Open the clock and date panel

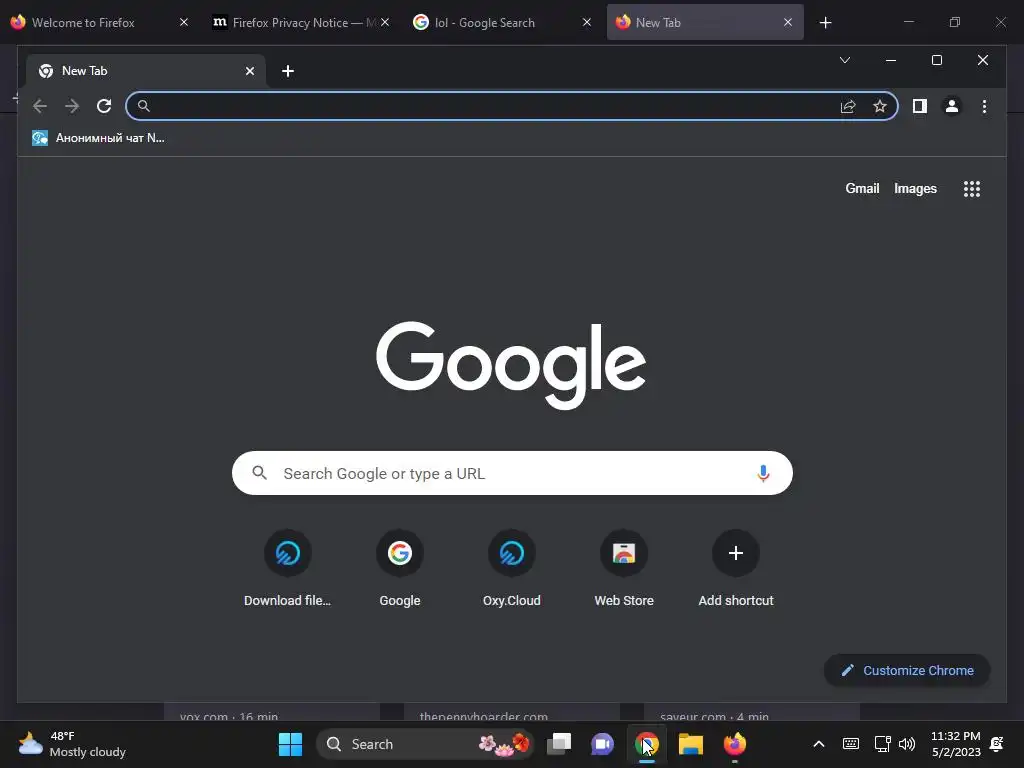click(955, 744)
